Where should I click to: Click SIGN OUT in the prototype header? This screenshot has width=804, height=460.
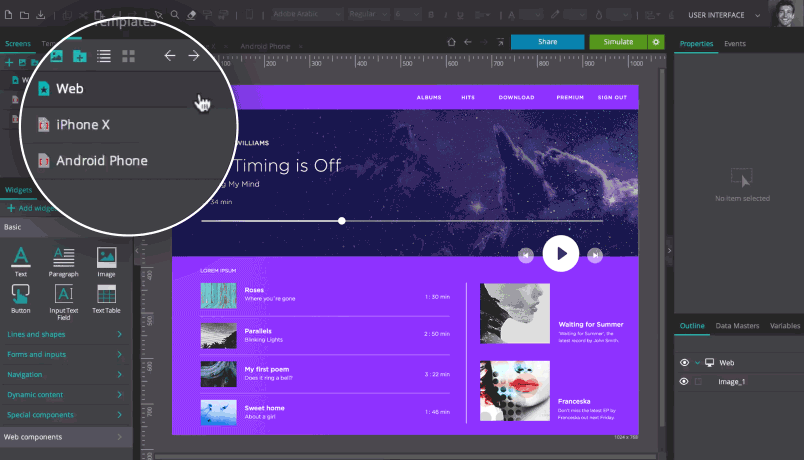612,97
